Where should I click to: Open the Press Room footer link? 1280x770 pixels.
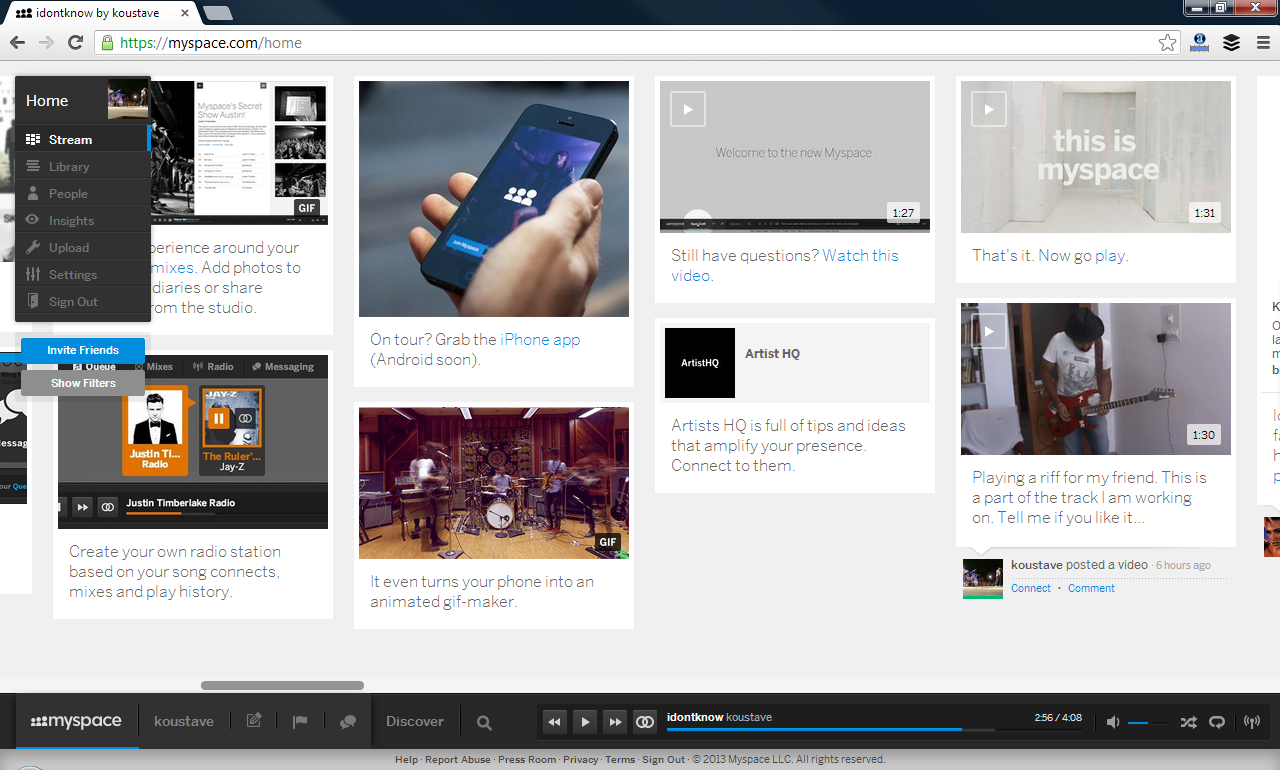527,759
